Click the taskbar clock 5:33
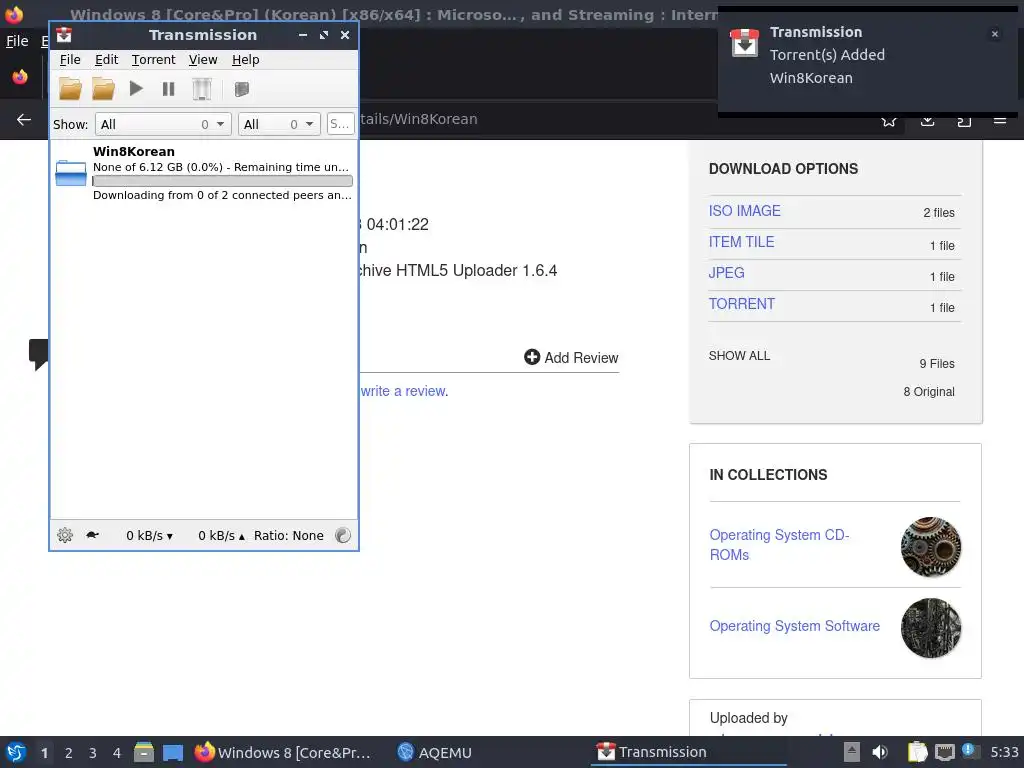Viewport: 1024px width, 768px height. [x=1004, y=752]
